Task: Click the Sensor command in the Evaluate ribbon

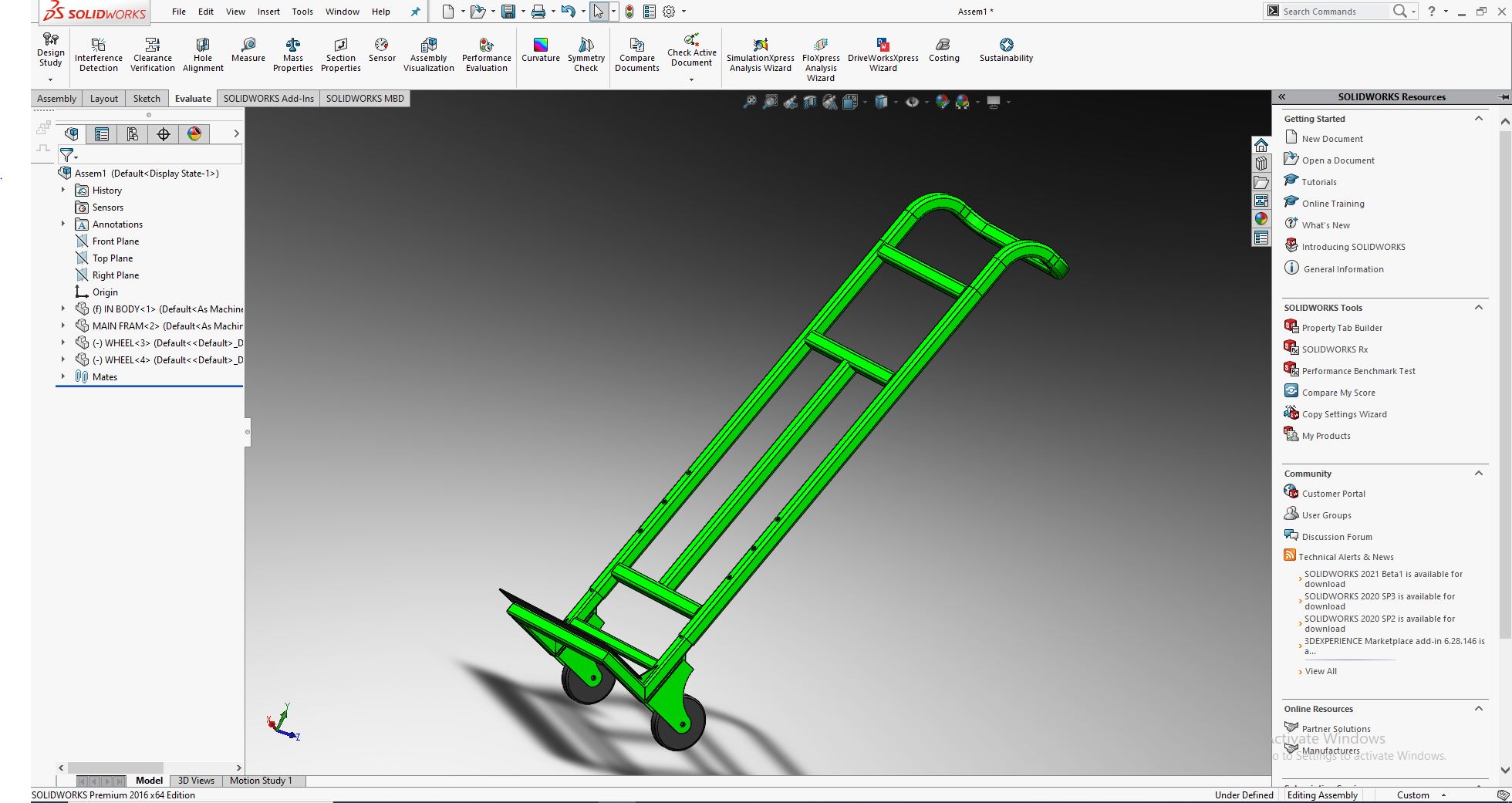Action: 382,50
